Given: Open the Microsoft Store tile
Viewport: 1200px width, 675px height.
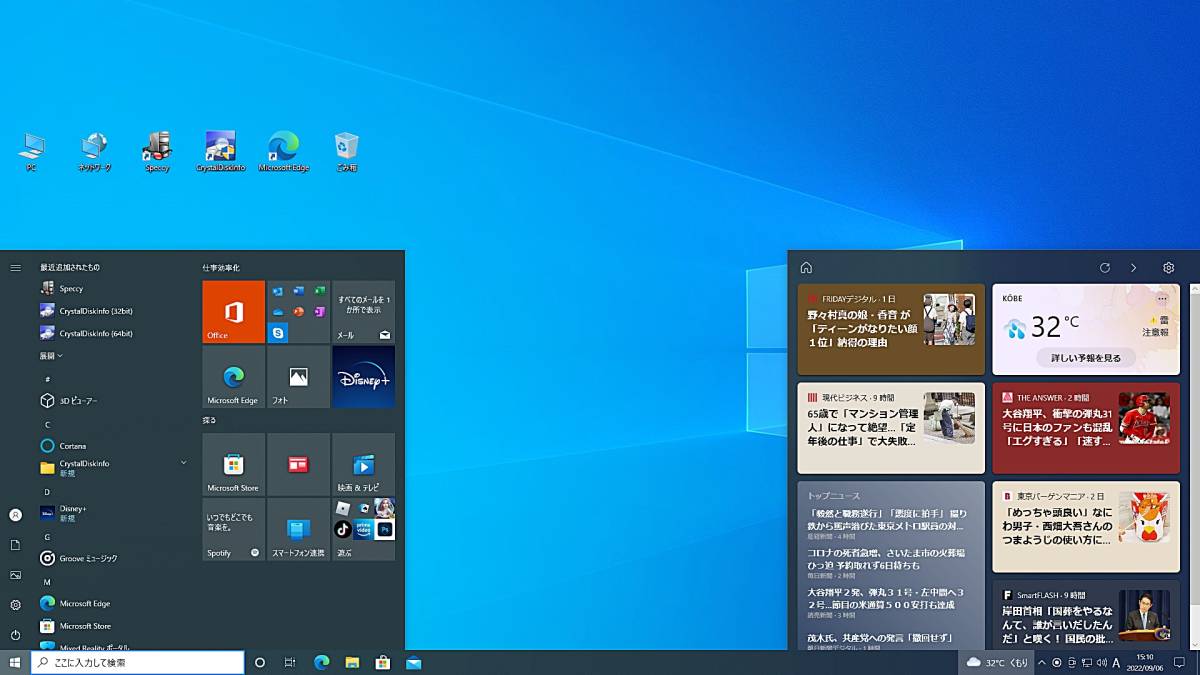Looking at the screenshot, I should click(x=234, y=464).
